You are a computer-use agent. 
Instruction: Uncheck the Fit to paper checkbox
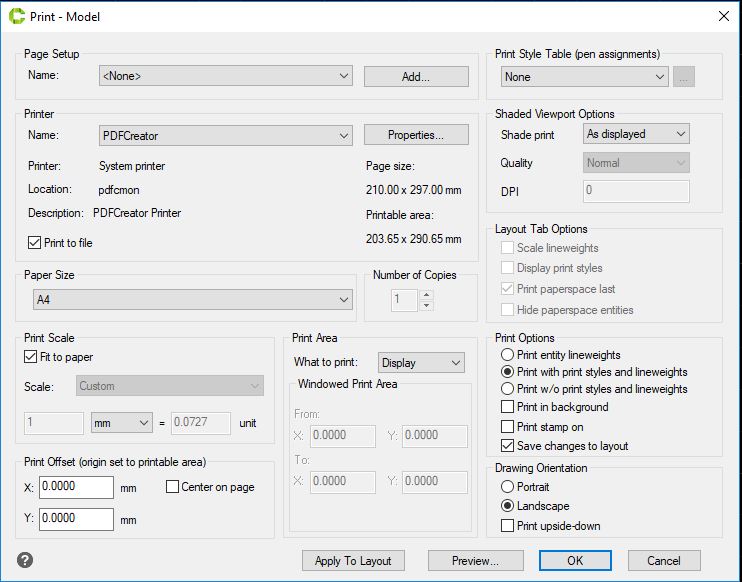tap(30, 357)
